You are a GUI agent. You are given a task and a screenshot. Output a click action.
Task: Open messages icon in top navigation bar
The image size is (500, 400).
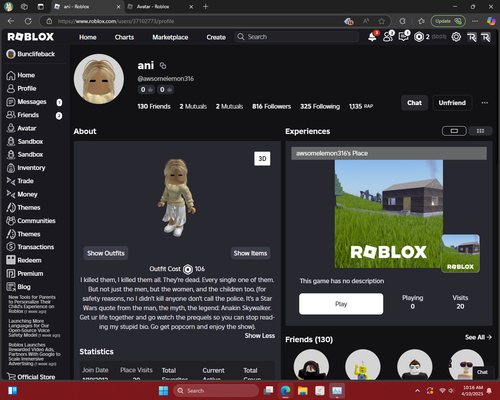403,37
